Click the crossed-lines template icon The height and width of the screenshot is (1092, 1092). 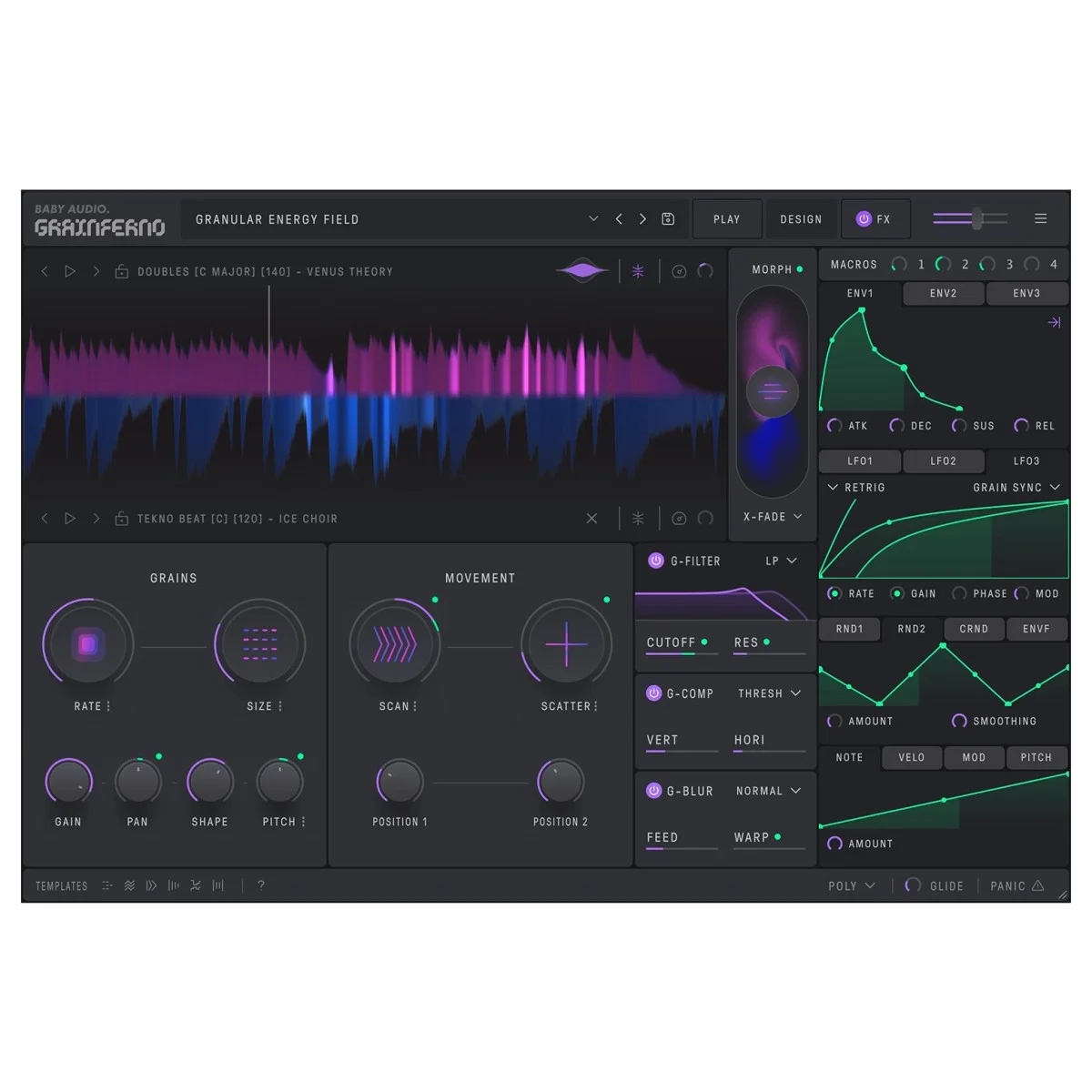pos(196,885)
